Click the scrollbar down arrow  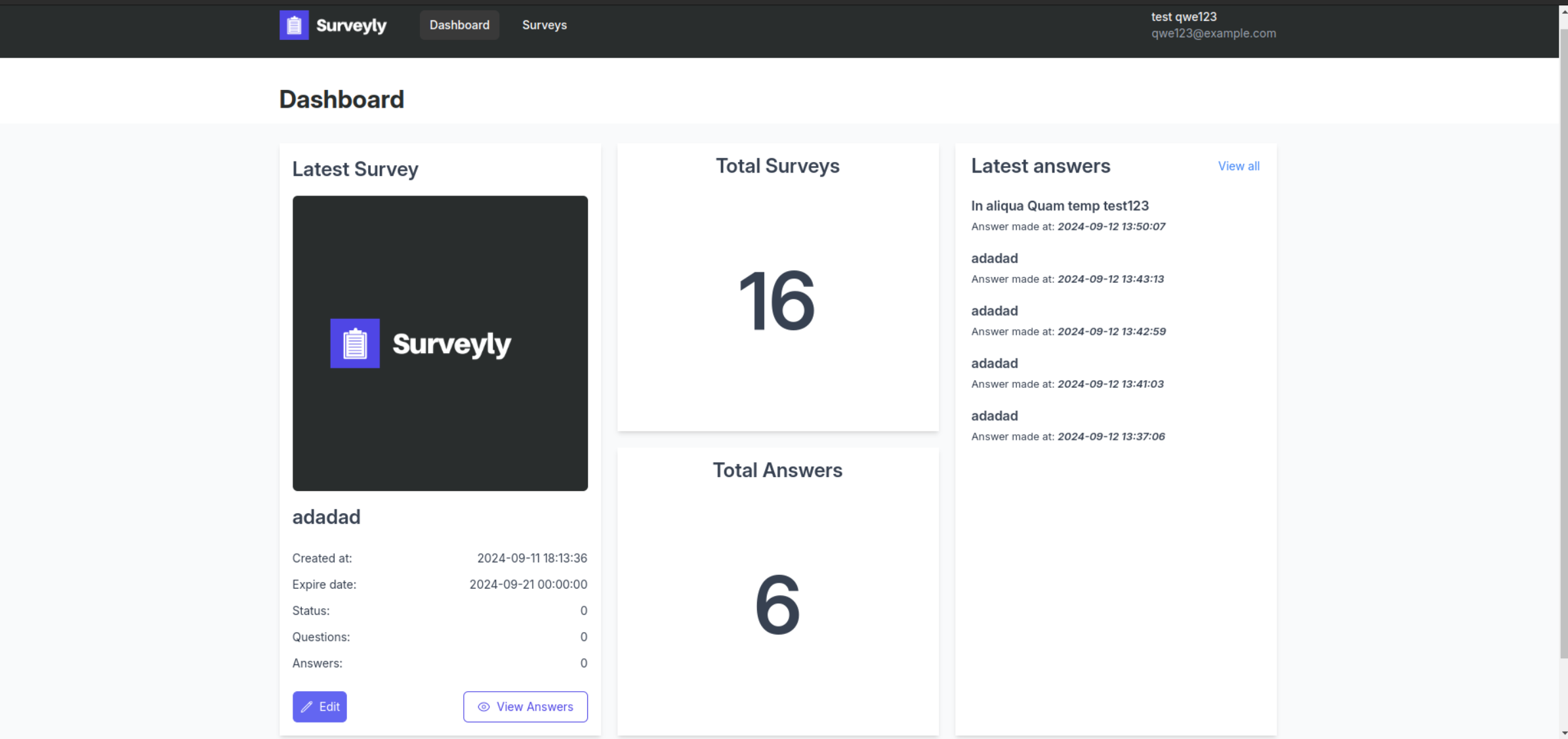(x=1563, y=733)
